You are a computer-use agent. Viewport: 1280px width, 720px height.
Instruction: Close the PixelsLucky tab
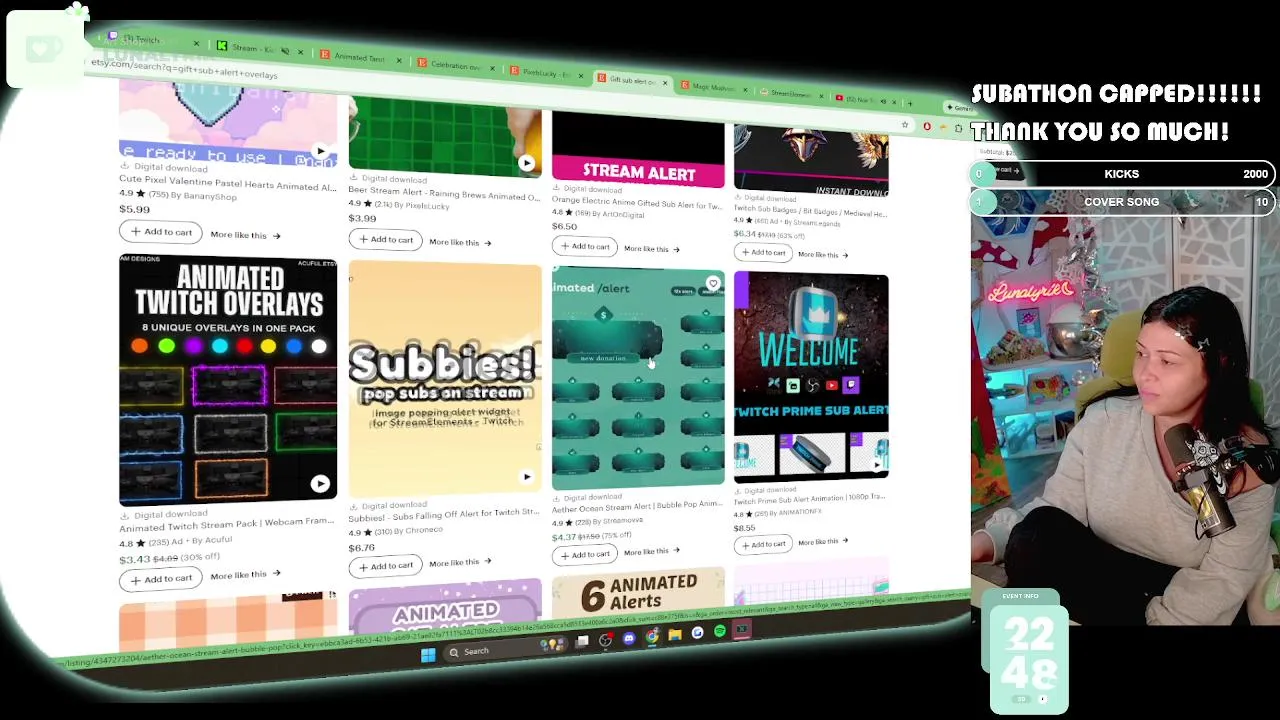583,76
